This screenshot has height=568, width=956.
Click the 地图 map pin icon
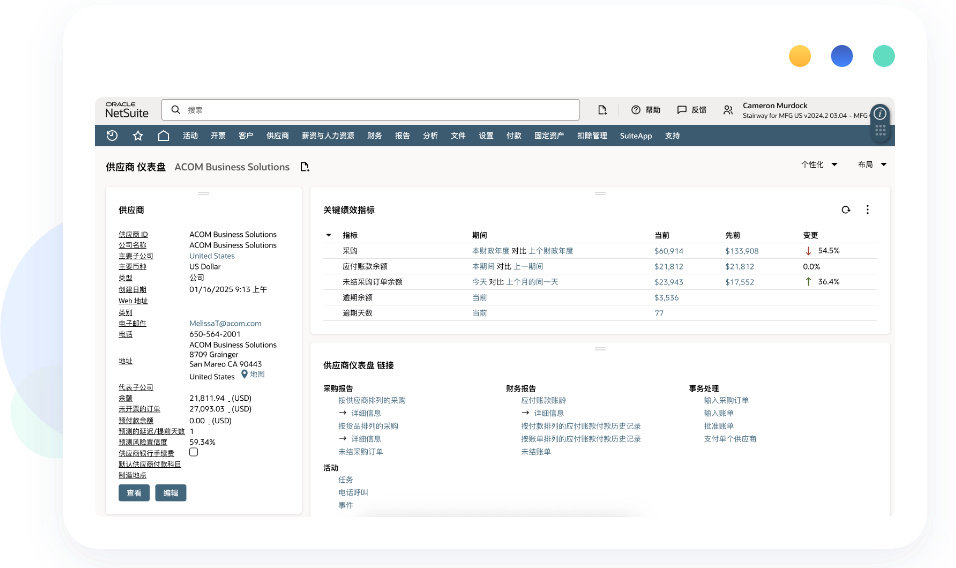(x=244, y=374)
